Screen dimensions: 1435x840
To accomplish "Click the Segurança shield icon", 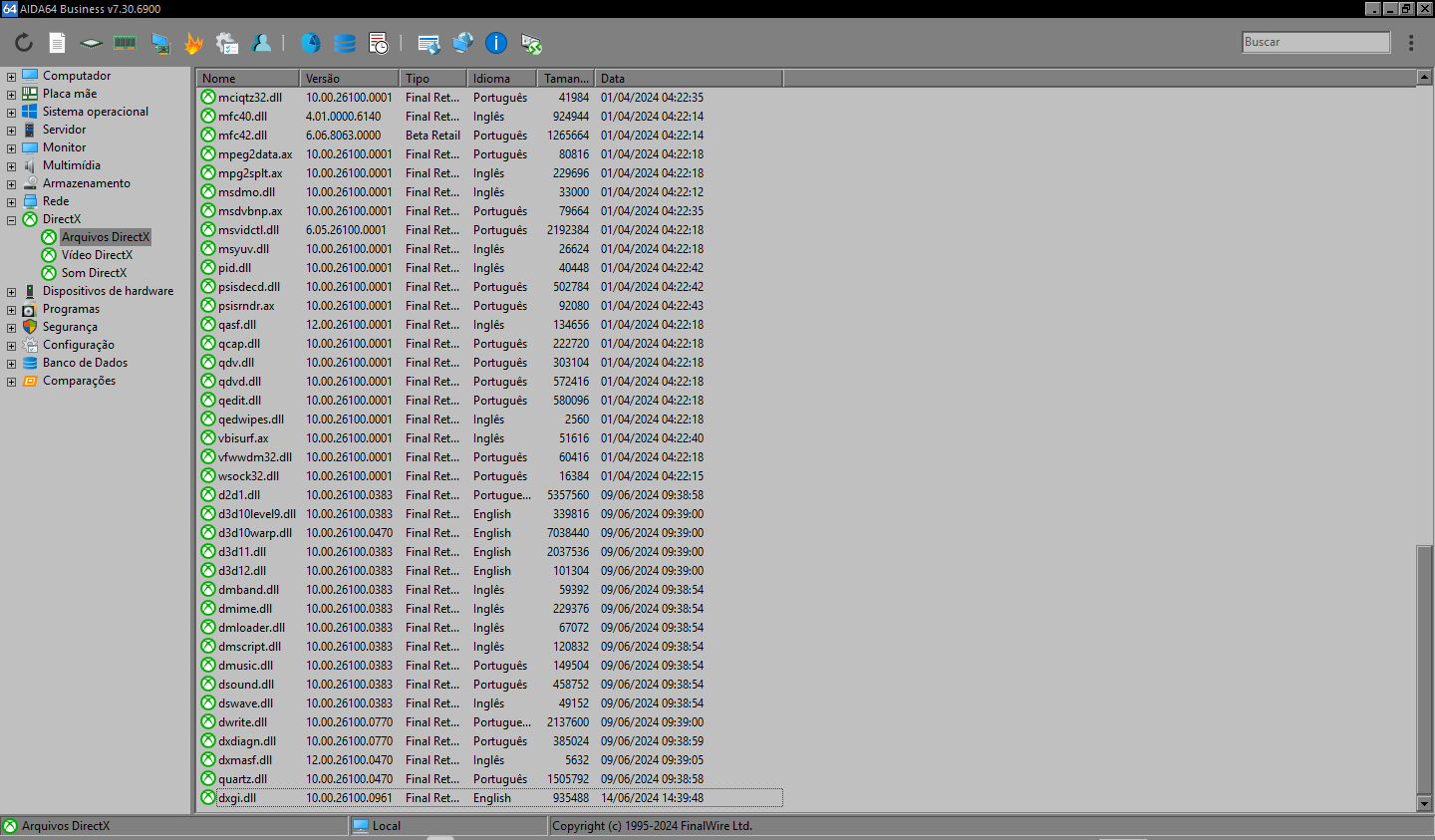I will (x=30, y=327).
